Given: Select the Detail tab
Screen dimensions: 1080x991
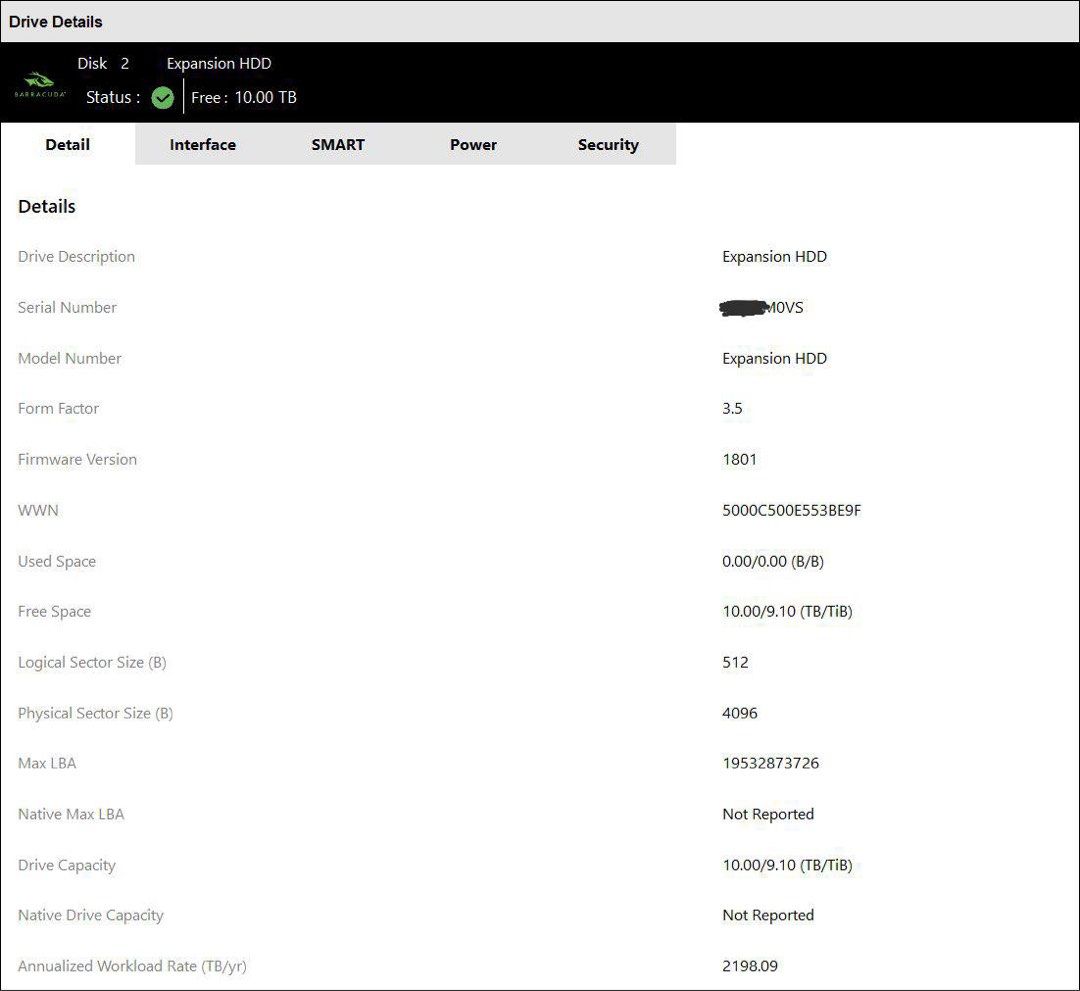Looking at the screenshot, I should [x=68, y=145].
